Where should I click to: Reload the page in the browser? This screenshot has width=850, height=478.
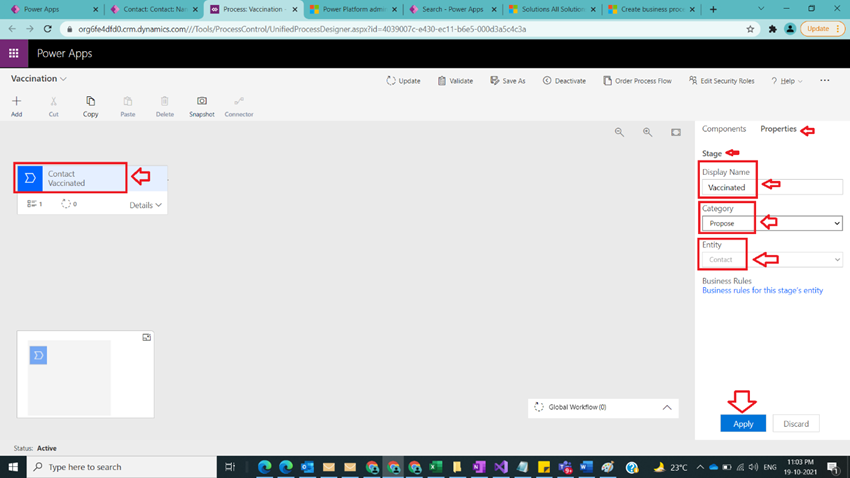(48, 29)
